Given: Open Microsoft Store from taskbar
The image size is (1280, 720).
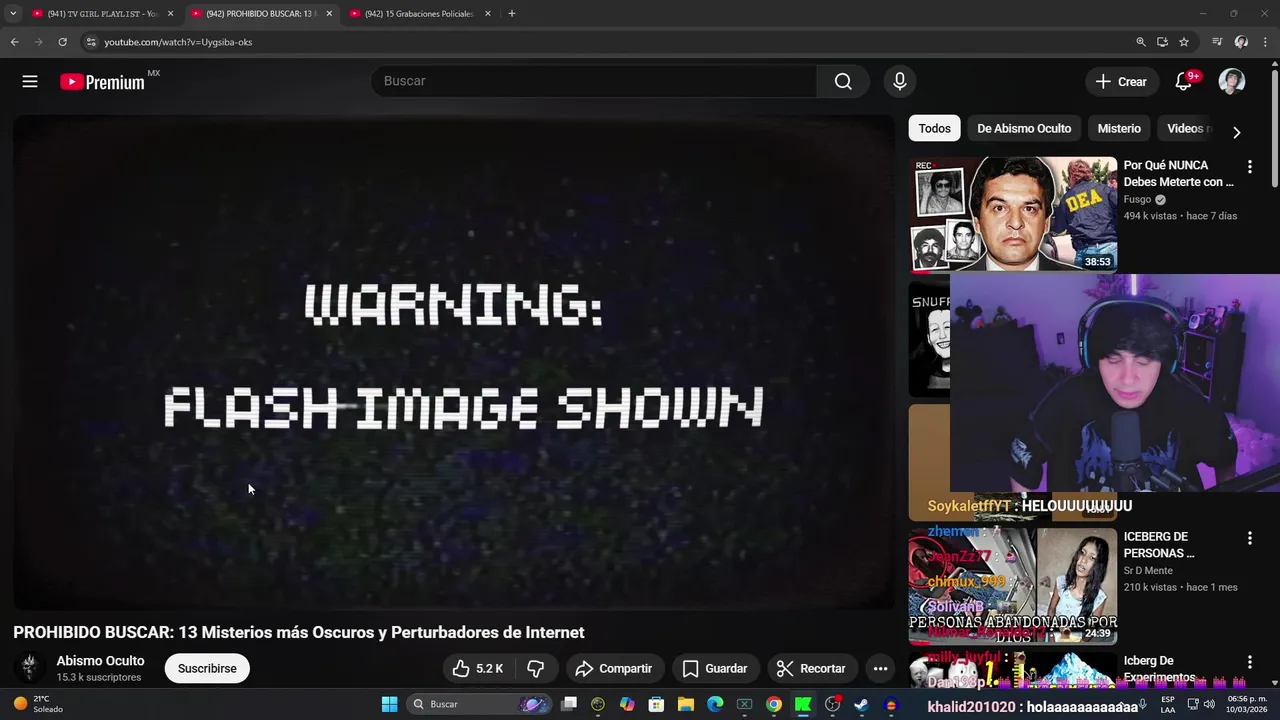Looking at the screenshot, I should point(656,704).
